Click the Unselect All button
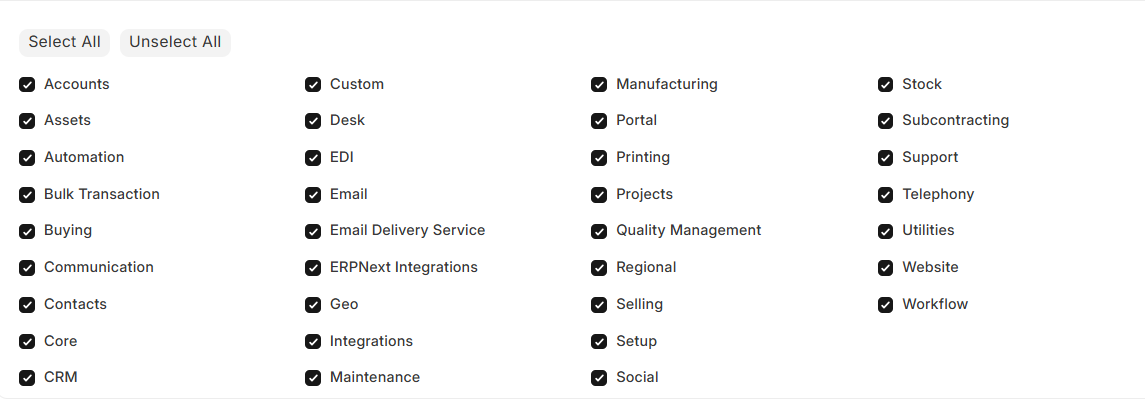The width and height of the screenshot is (1145, 405). [175, 42]
